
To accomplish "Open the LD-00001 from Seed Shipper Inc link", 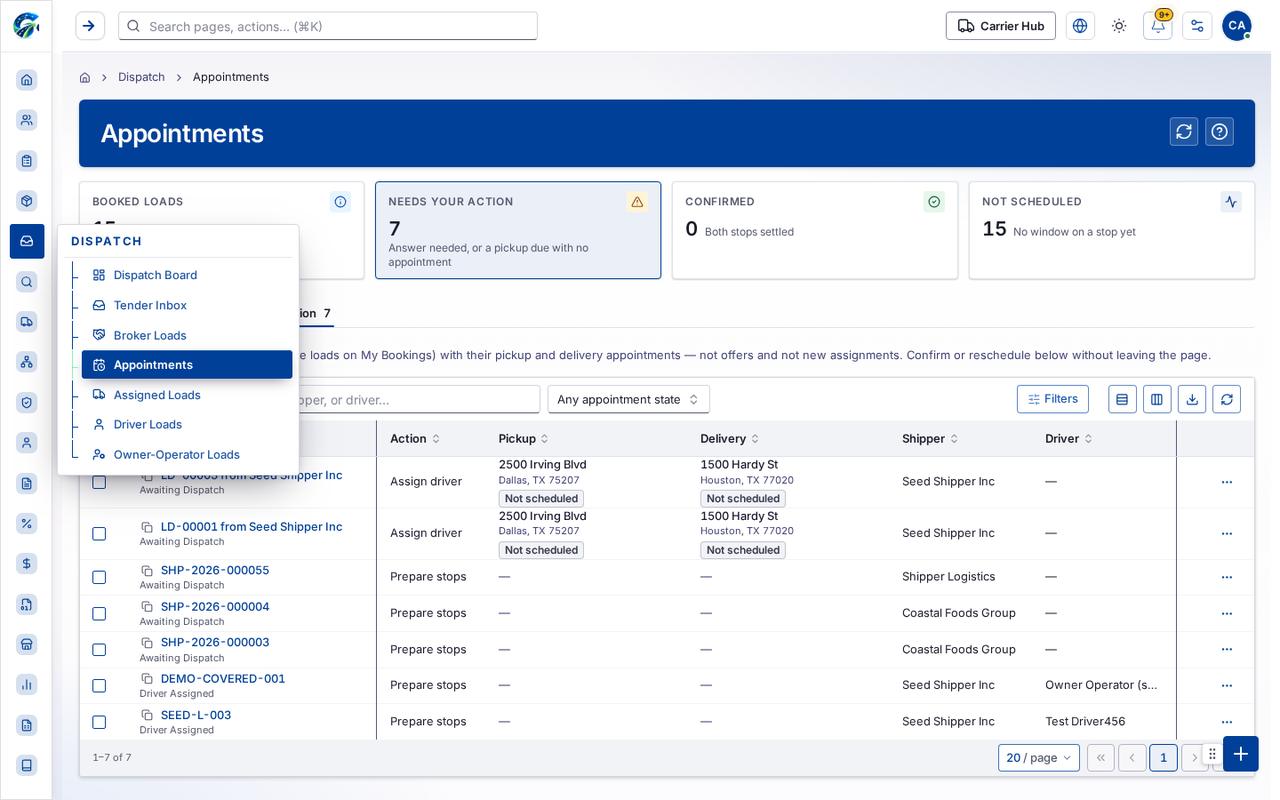I will [x=252, y=527].
